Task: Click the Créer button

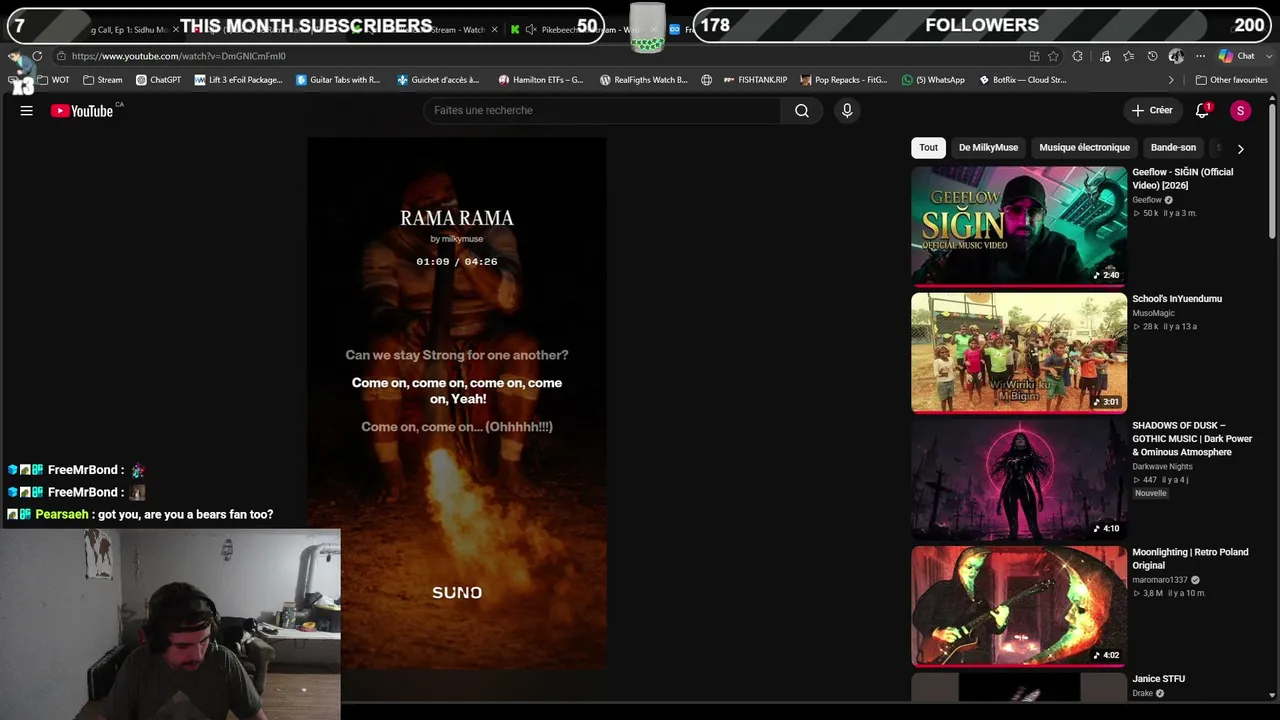Action: point(1152,111)
